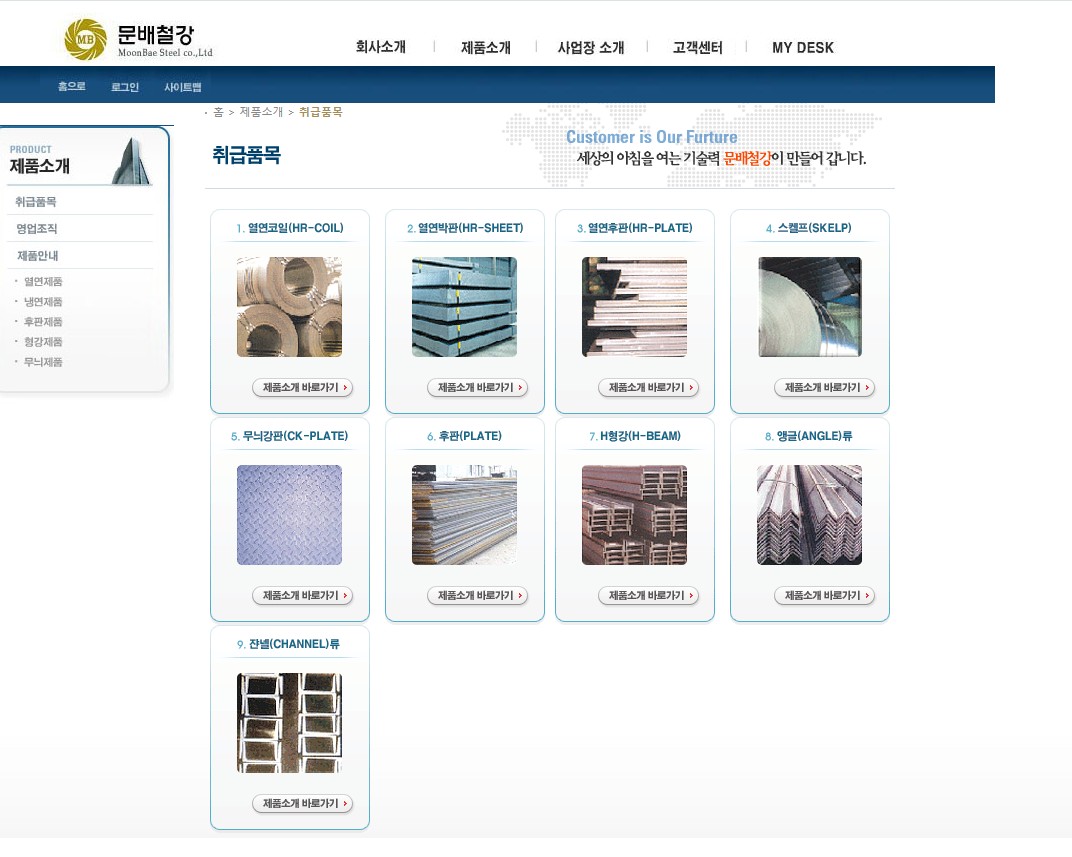Open 후판제품 sidebar sub-item
This screenshot has width=1072, height=857.
pos(43,321)
